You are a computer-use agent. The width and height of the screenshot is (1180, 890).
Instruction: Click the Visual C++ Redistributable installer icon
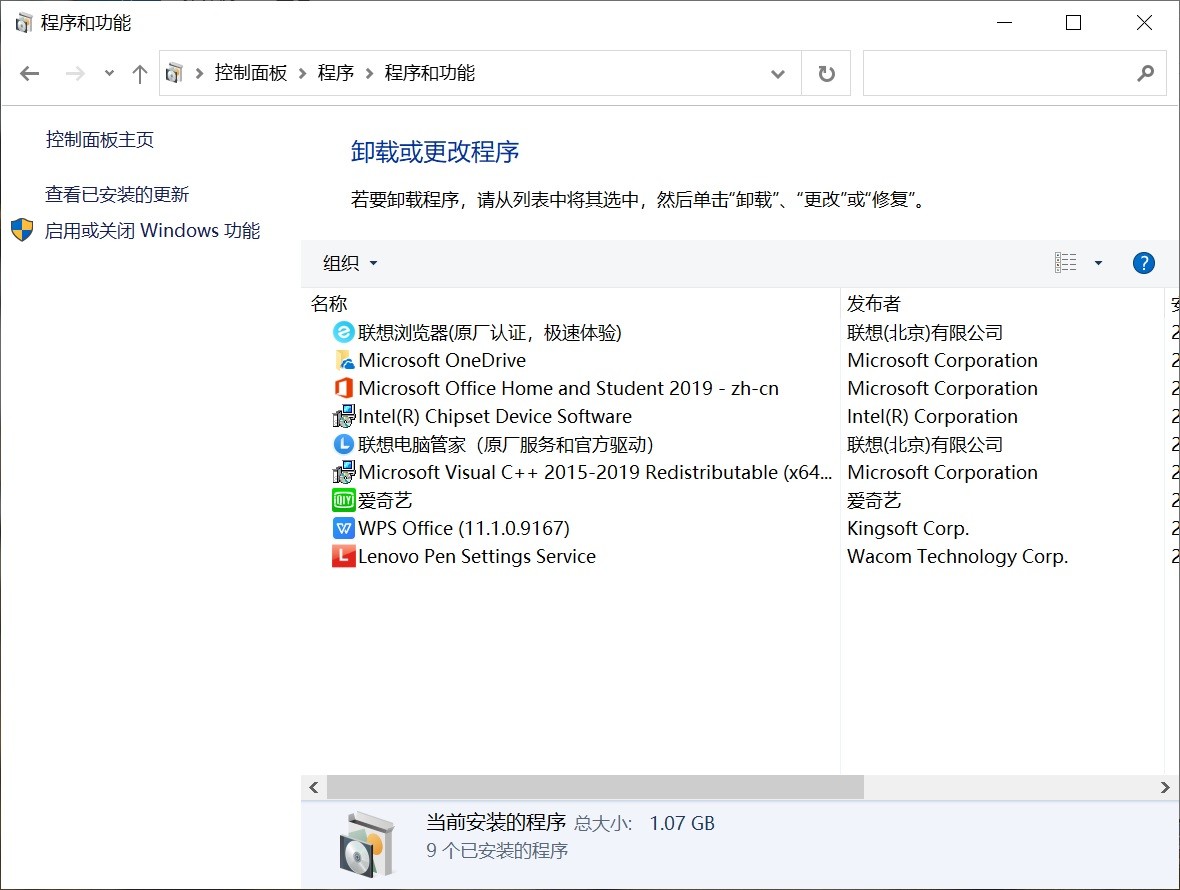(343, 472)
